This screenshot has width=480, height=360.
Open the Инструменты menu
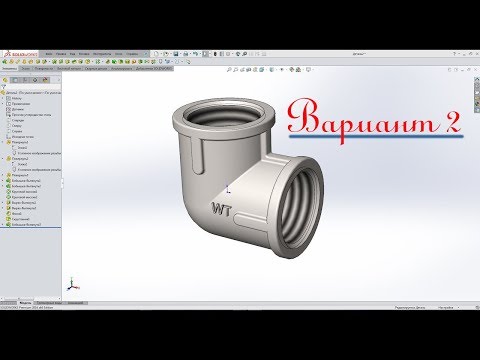[x=102, y=54]
